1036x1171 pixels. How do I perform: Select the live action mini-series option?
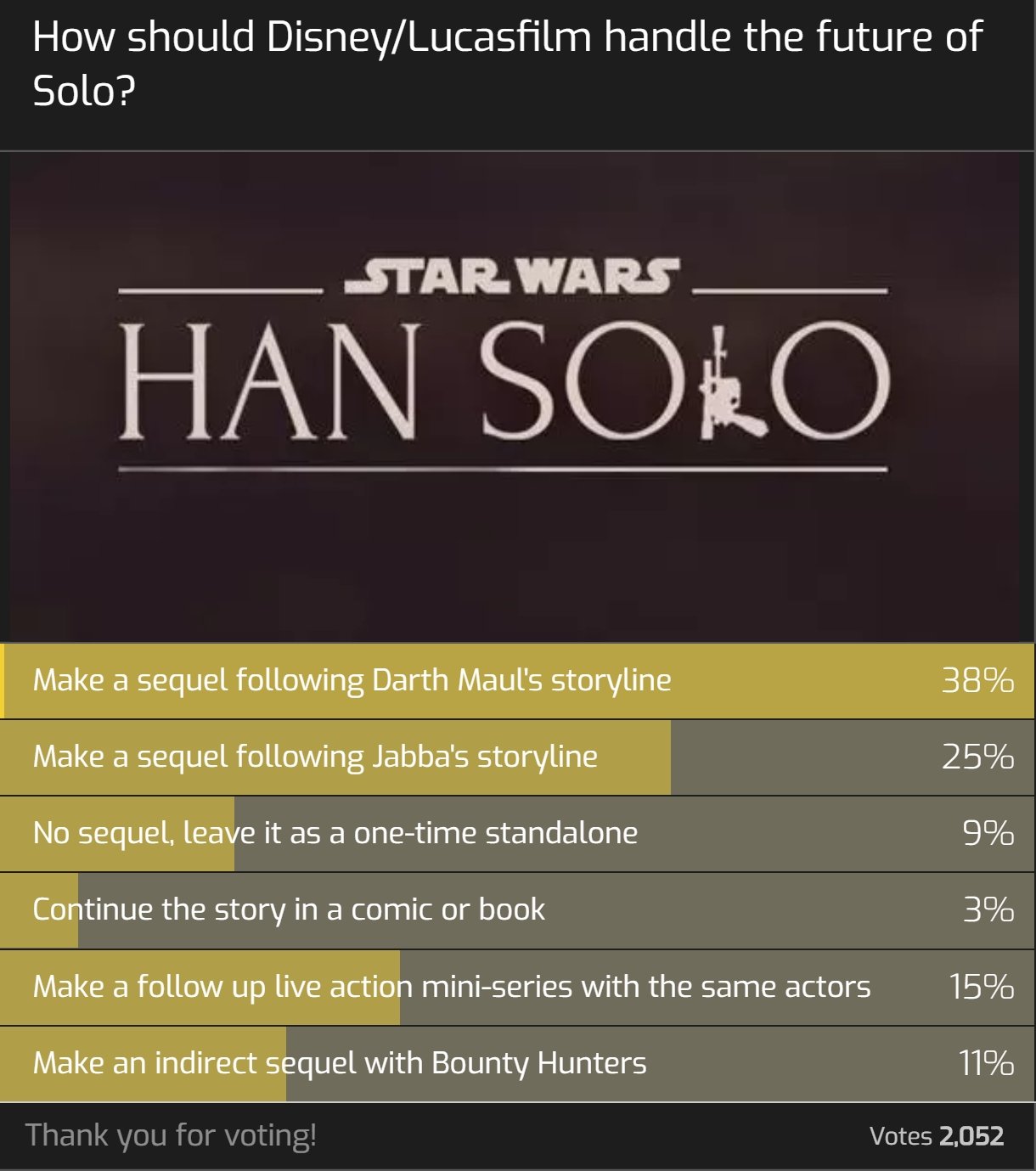pyautogui.click(x=518, y=987)
